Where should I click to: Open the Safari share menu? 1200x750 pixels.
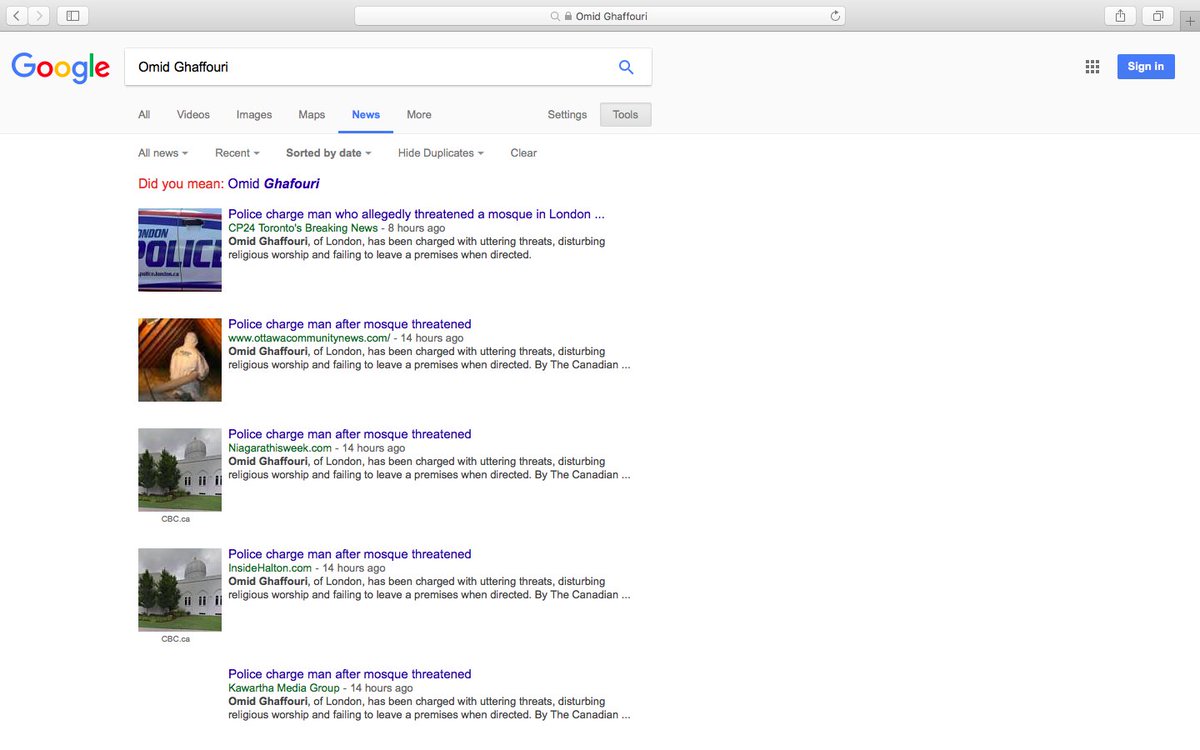pyautogui.click(x=1120, y=16)
